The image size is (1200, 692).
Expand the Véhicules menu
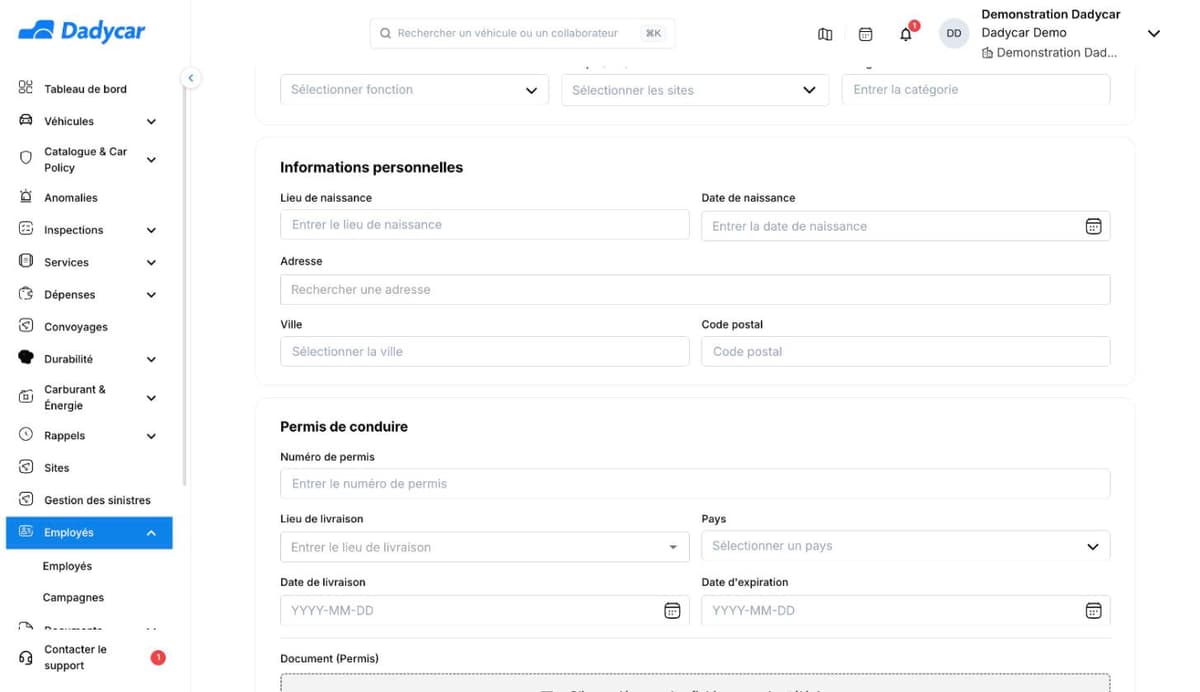coord(151,122)
